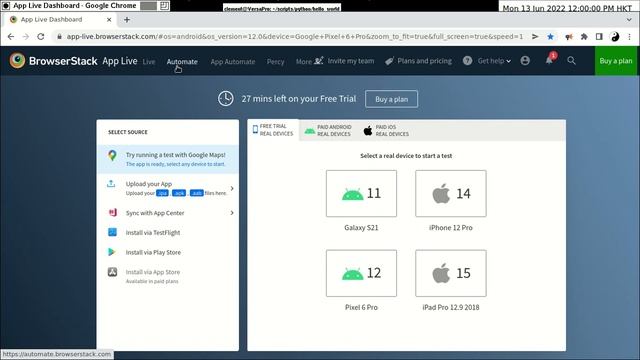Click the megaphone extension icon
Screen dimensions: 640x360
pos(569,37)
